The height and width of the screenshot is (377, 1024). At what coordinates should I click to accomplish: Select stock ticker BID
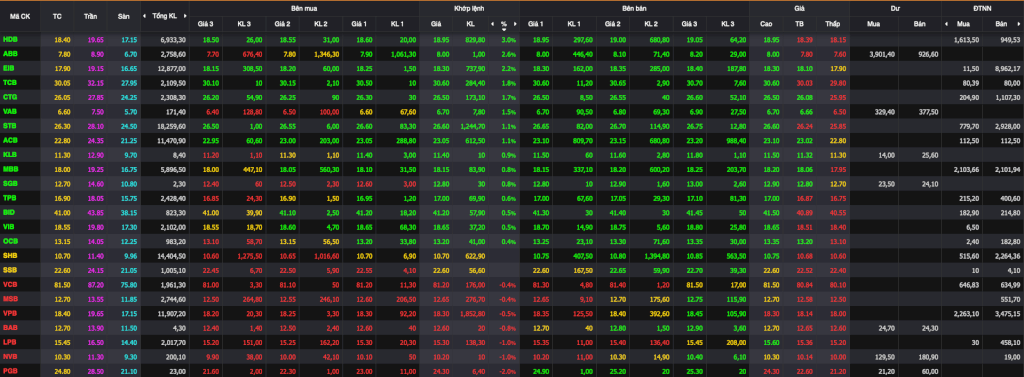(x=9, y=211)
